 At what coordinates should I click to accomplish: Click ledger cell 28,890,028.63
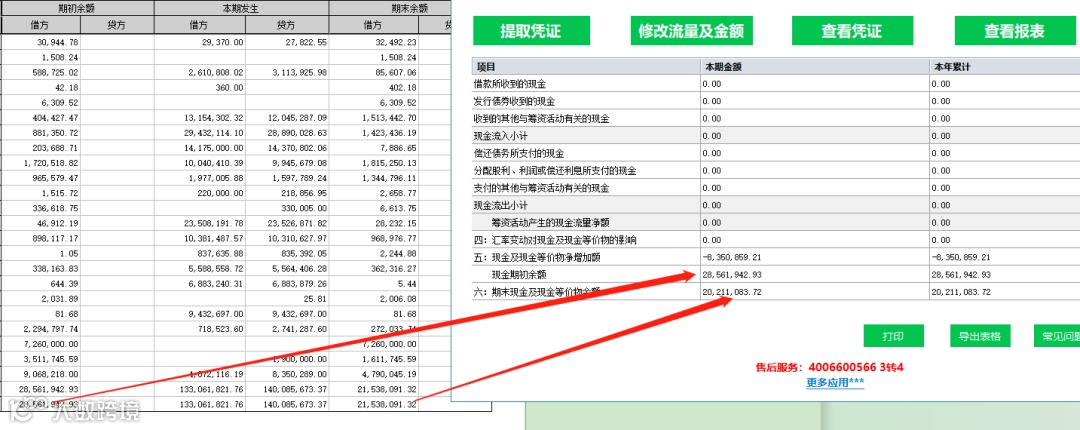pos(297,133)
